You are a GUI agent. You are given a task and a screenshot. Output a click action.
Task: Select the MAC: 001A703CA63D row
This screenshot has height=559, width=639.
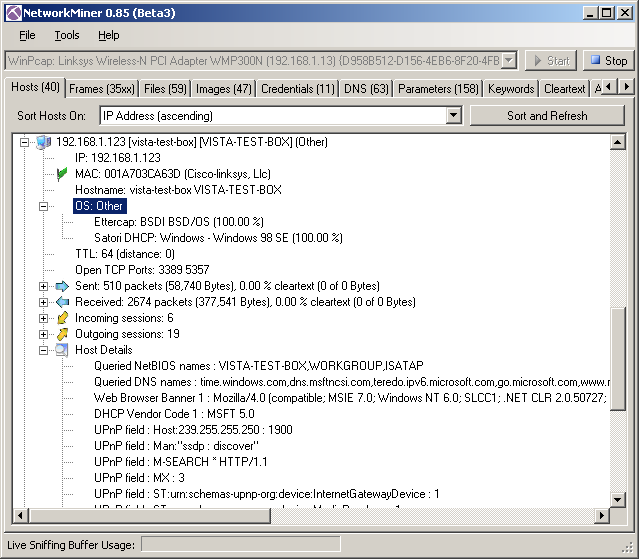173,174
